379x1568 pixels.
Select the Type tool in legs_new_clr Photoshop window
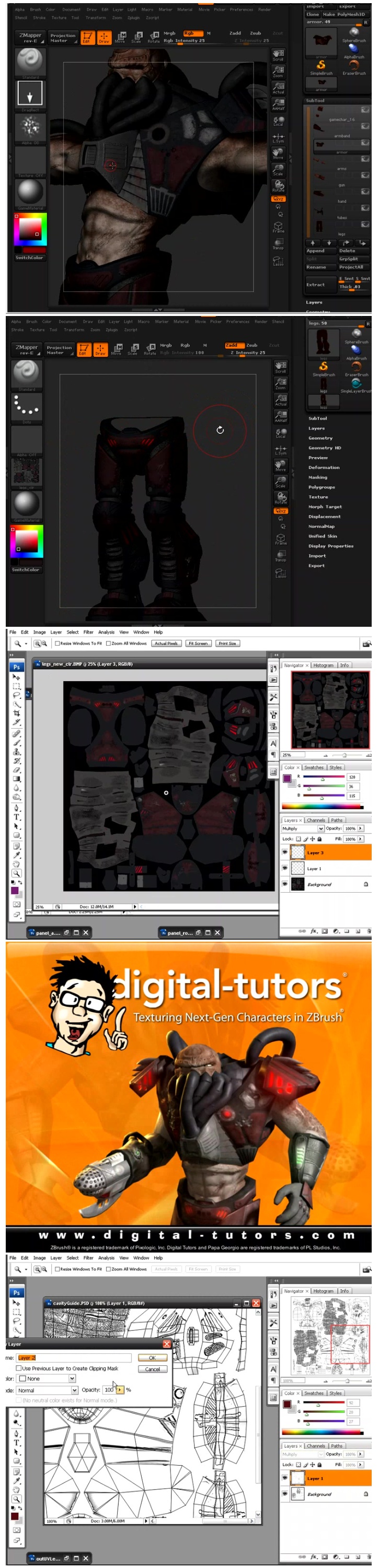16,817
